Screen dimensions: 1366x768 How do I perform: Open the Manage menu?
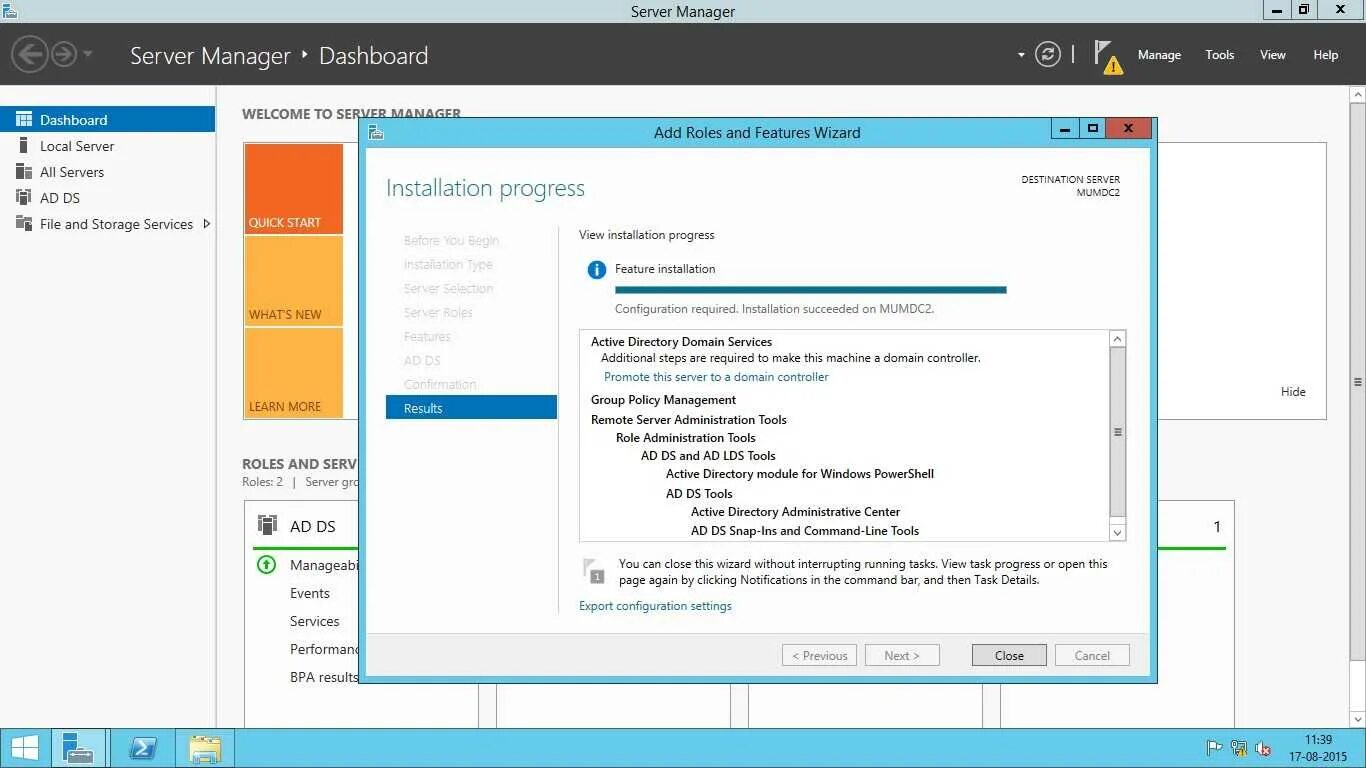[x=1159, y=55]
